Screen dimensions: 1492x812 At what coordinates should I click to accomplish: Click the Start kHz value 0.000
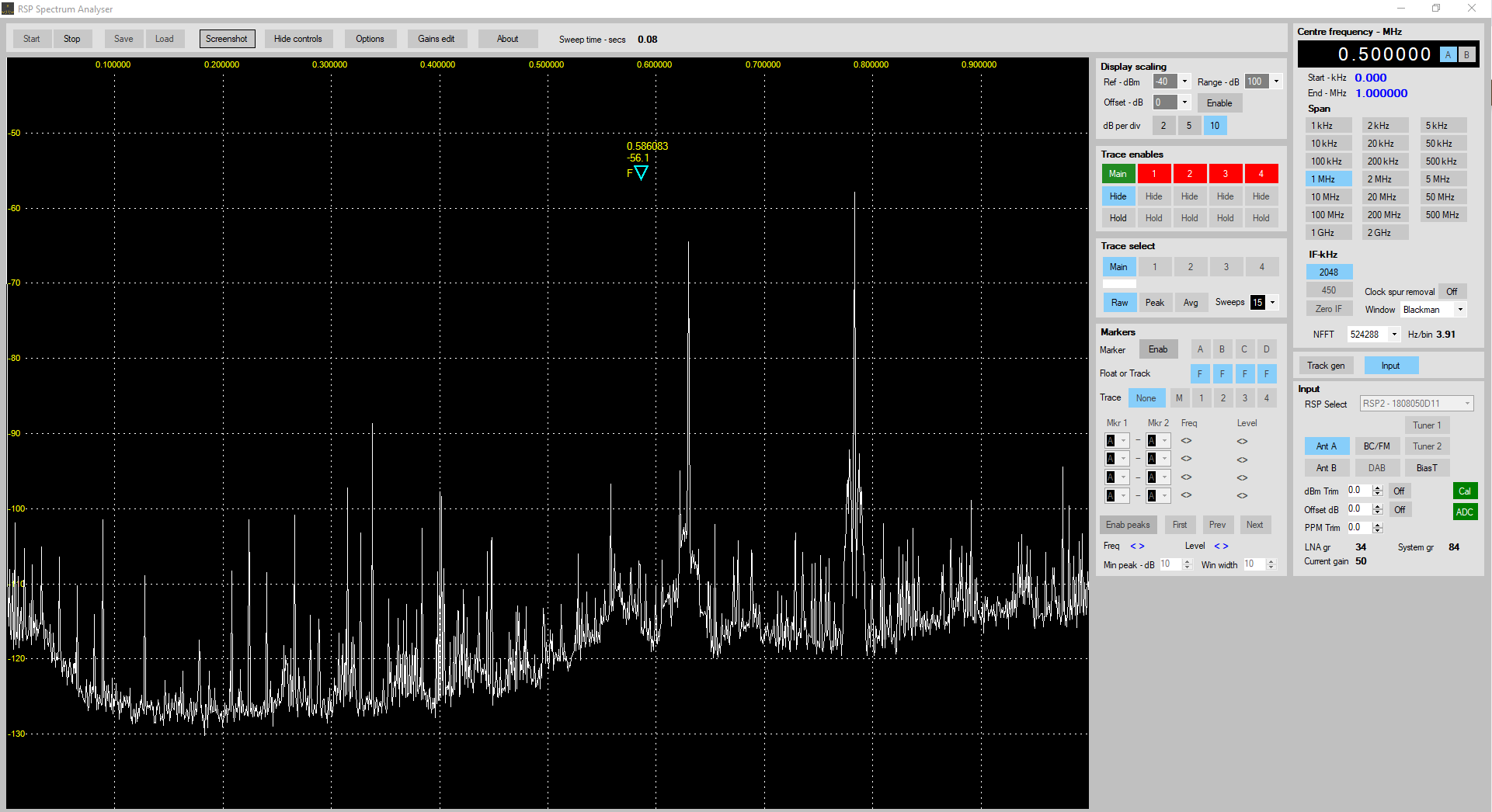tap(1371, 78)
